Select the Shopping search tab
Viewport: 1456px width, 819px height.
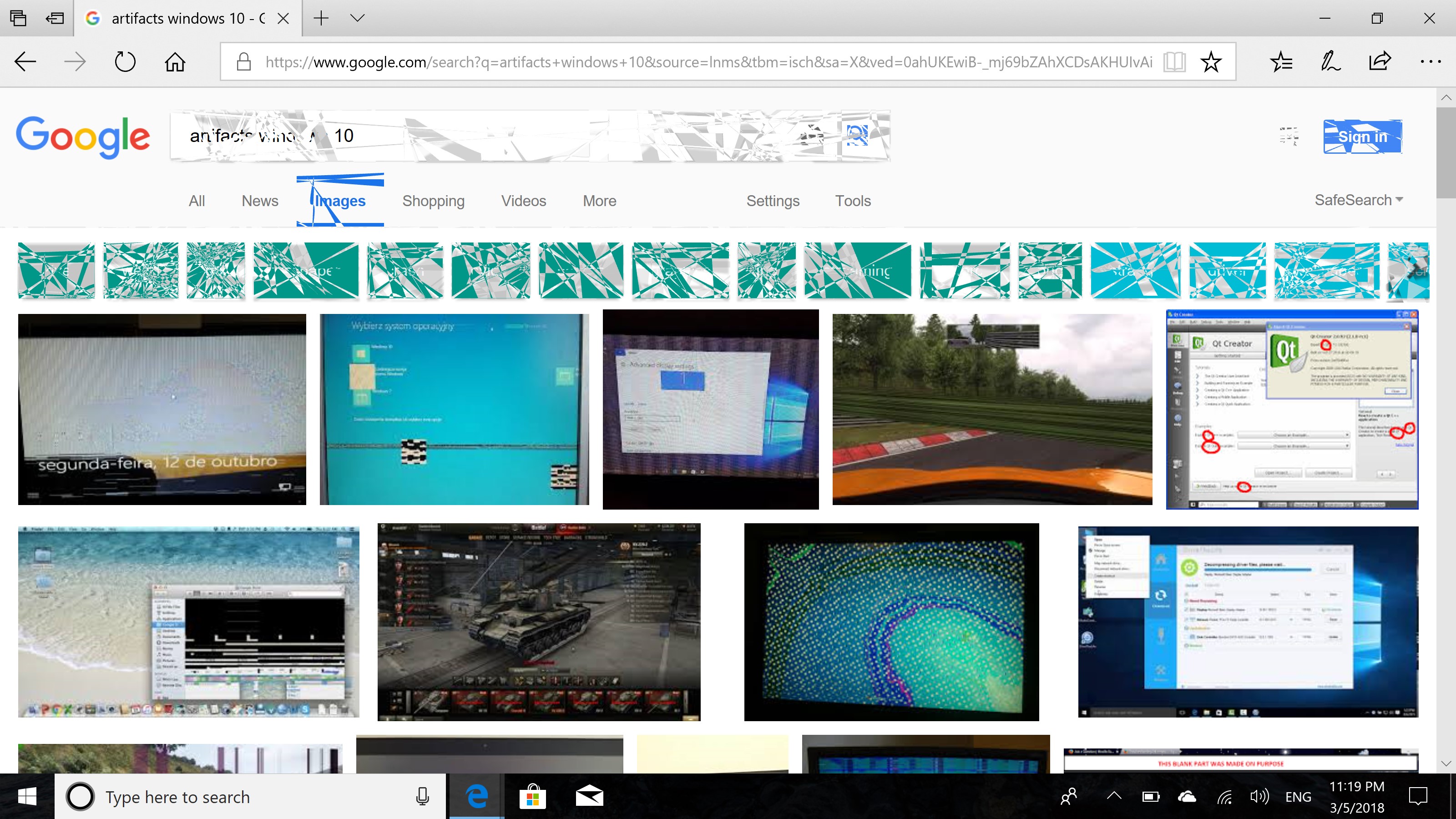433,201
